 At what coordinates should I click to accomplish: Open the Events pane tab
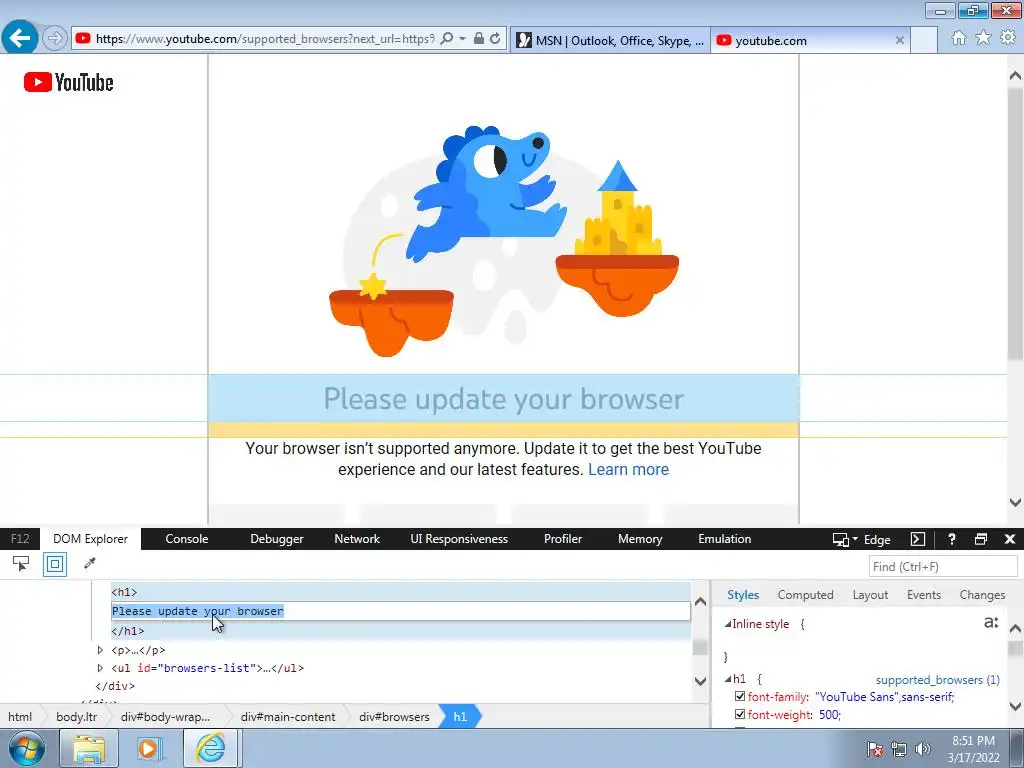(923, 595)
